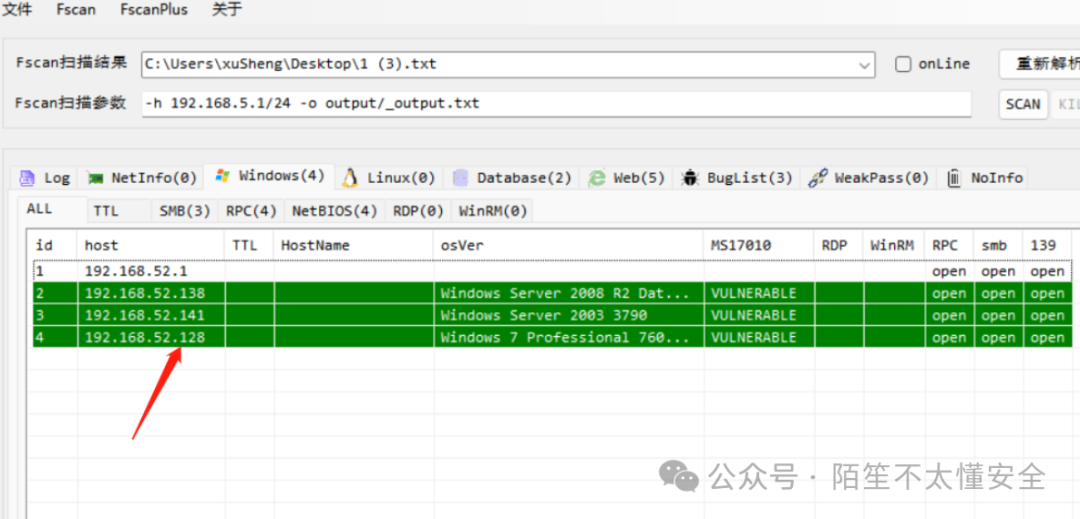1080x519 pixels.
Task: Click the BugList bug icon
Action: click(x=690, y=178)
